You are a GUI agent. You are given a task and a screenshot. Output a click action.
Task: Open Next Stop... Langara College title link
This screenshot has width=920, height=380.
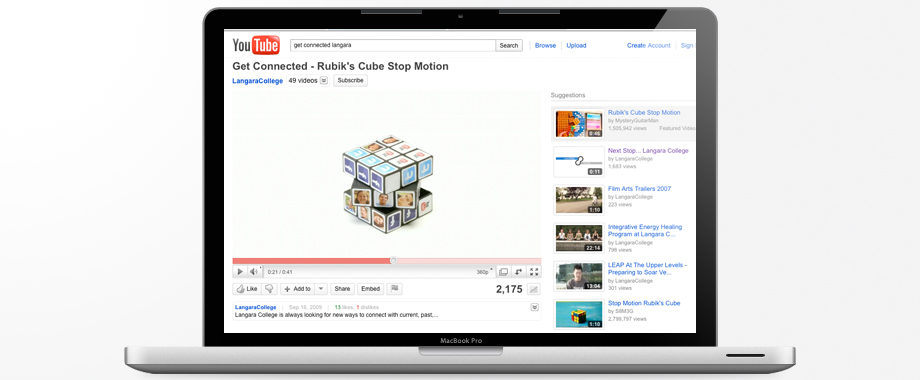(x=648, y=151)
